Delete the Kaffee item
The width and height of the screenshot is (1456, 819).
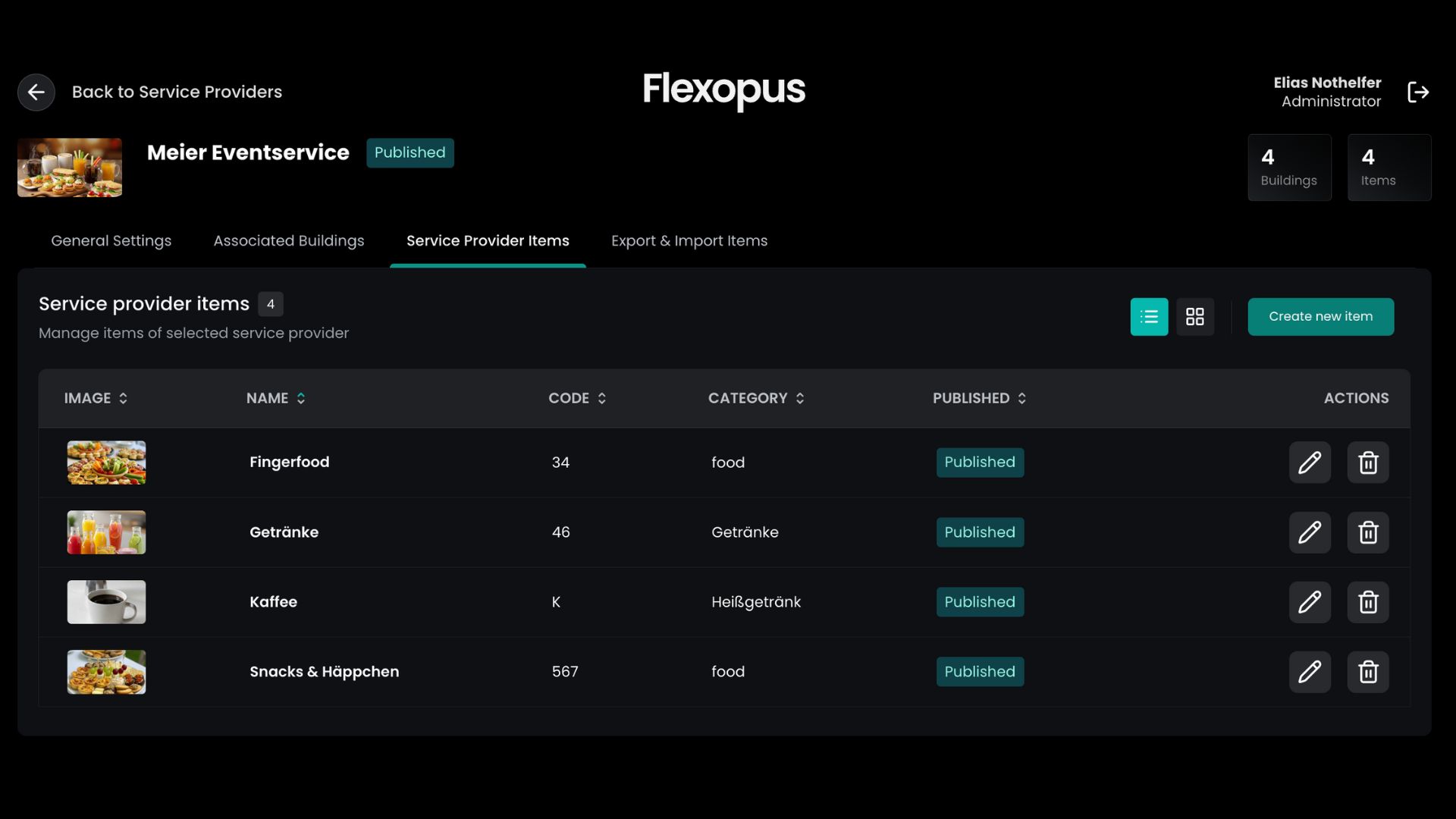(x=1368, y=602)
